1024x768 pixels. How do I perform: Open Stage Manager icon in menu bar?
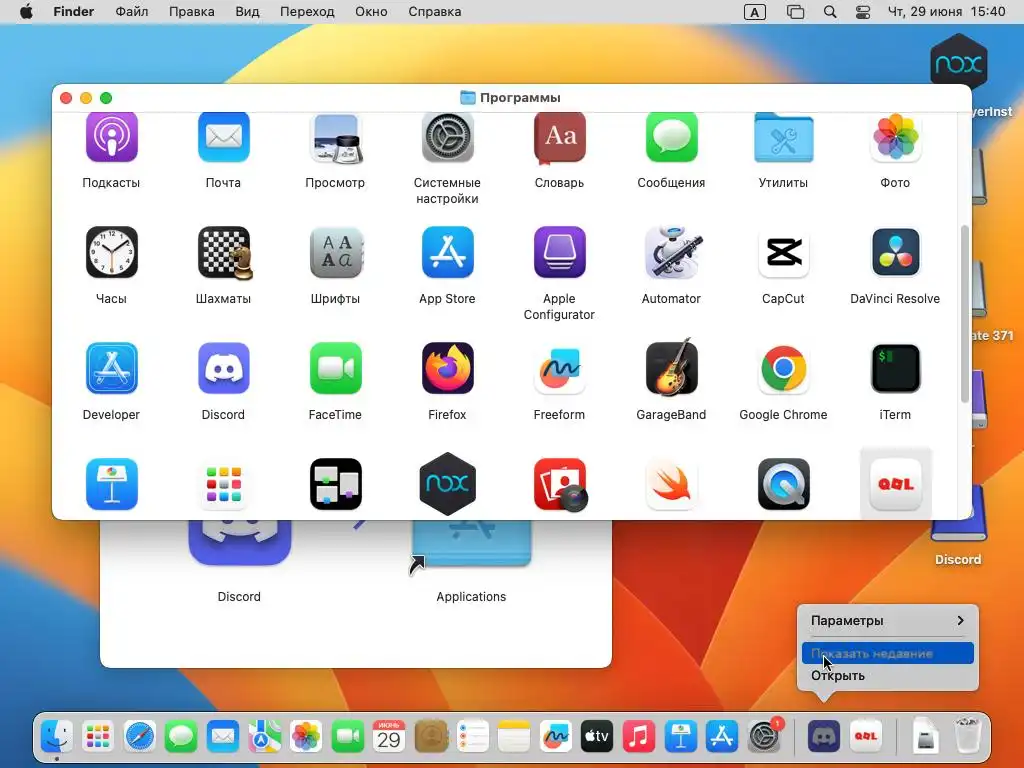(795, 12)
